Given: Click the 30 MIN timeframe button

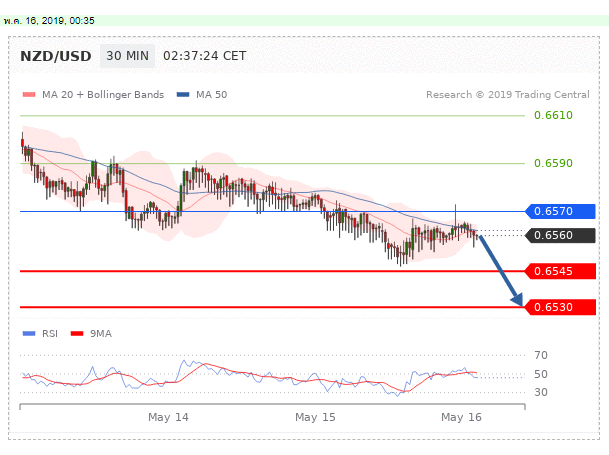Looking at the screenshot, I should tap(127, 56).
